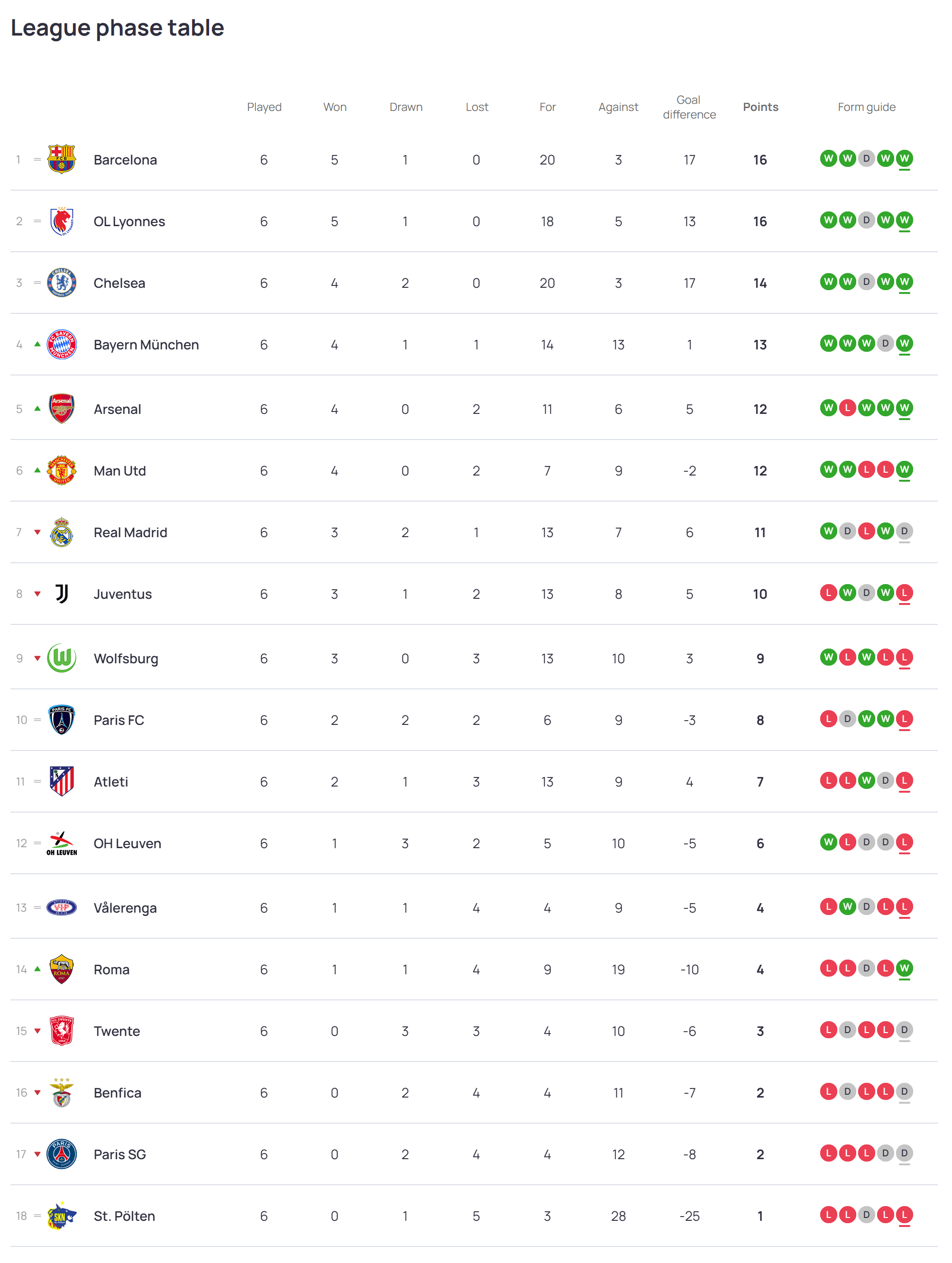Sort table by Points column header
Image resolution: width=952 pixels, height=1263 pixels.
(760, 107)
